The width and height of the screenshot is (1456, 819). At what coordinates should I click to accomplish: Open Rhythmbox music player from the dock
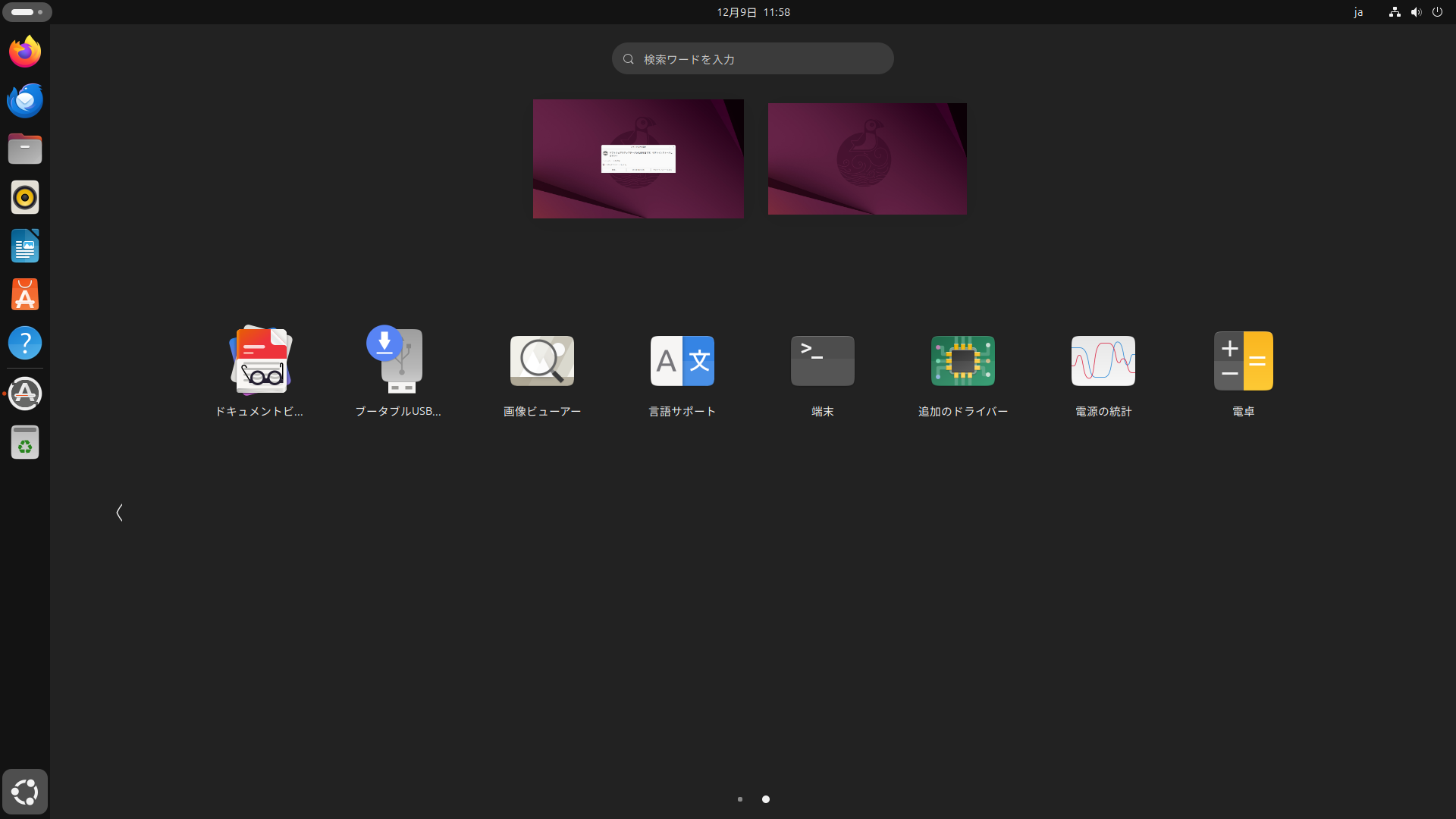click(25, 197)
